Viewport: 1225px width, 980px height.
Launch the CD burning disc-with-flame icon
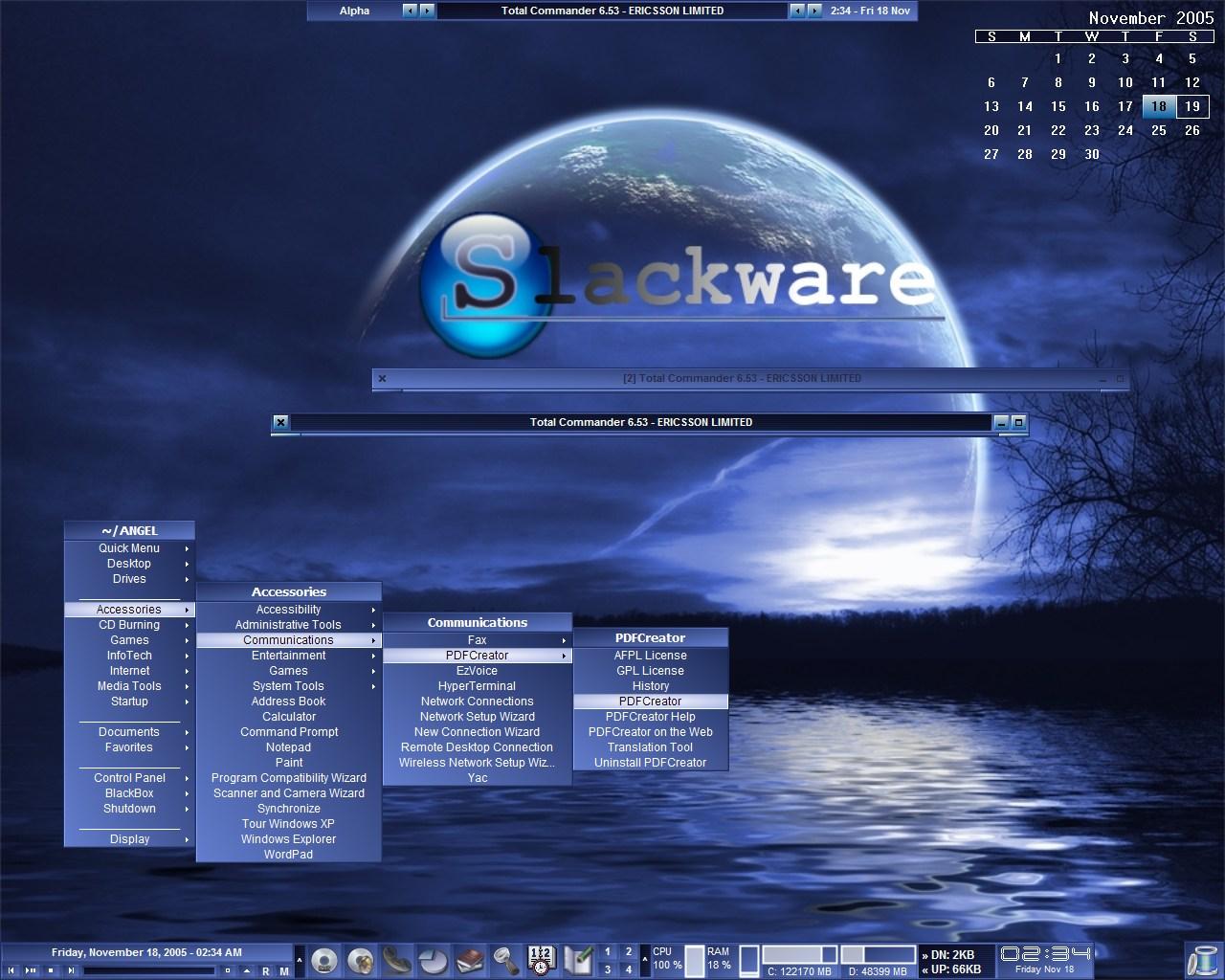[360, 960]
